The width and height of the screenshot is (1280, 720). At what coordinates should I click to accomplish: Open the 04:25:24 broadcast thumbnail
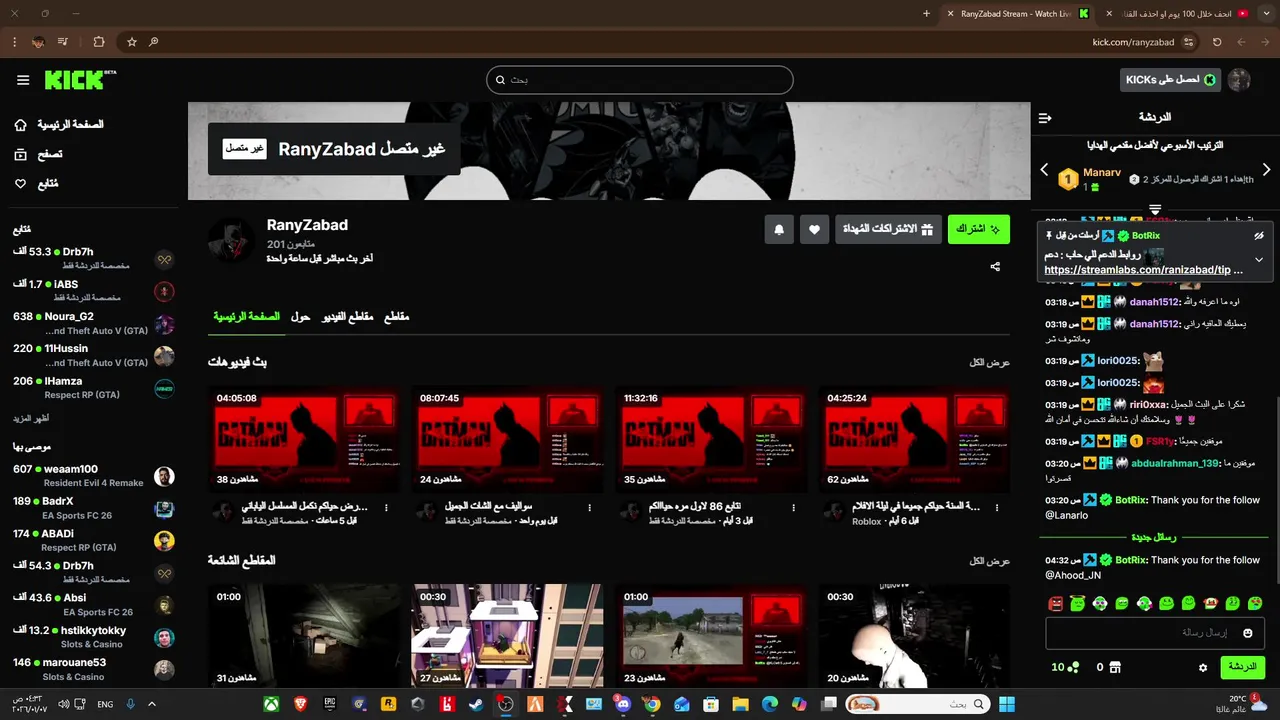pyautogui.click(x=914, y=440)
